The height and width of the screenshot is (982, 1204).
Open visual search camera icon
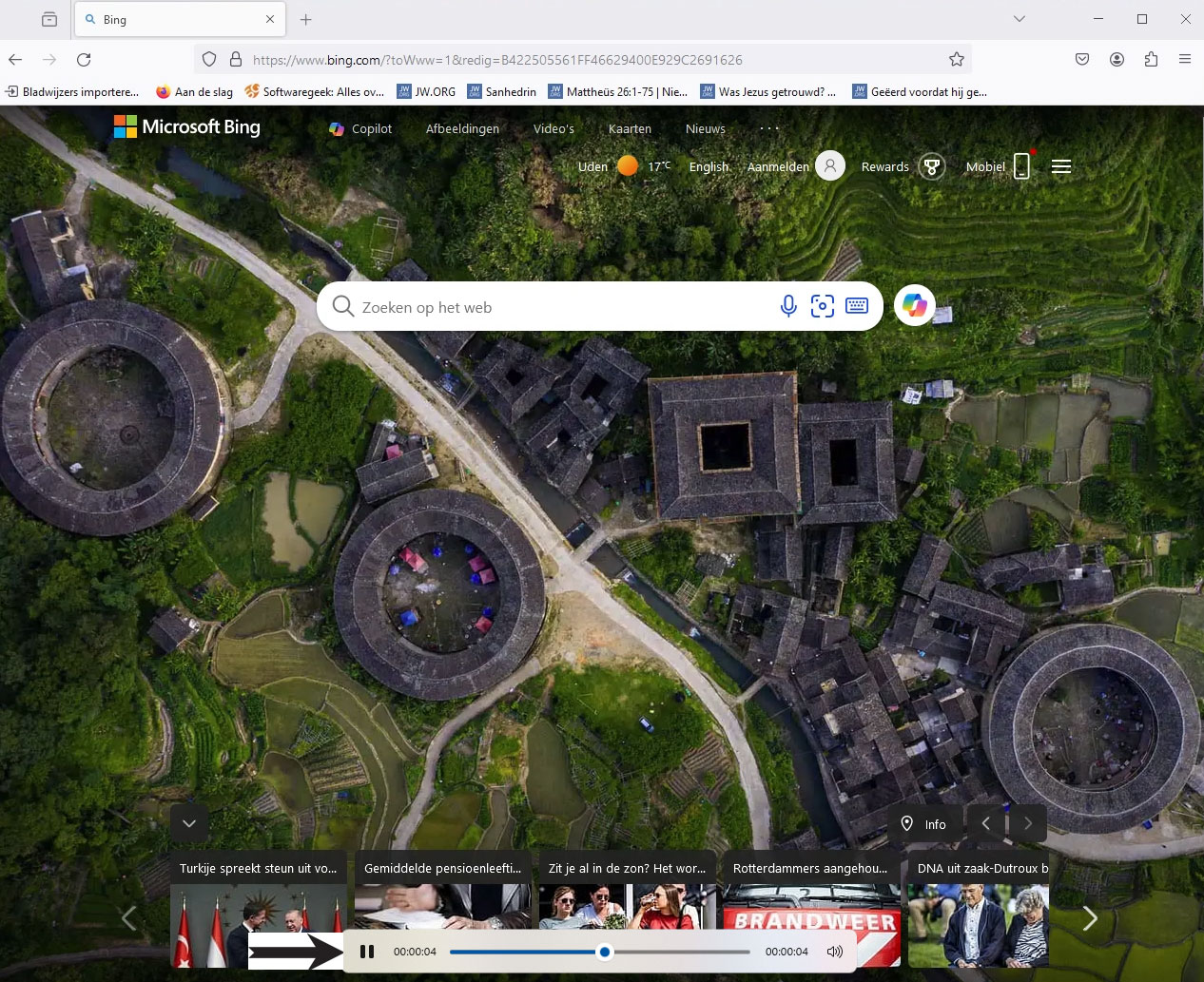[823, 306]
